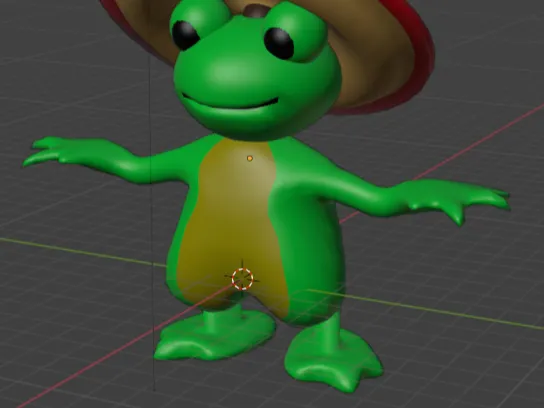Click the frog's hand on left side
Image resolution: width=544 pixels, height=408 pixels.
point(52,151)
